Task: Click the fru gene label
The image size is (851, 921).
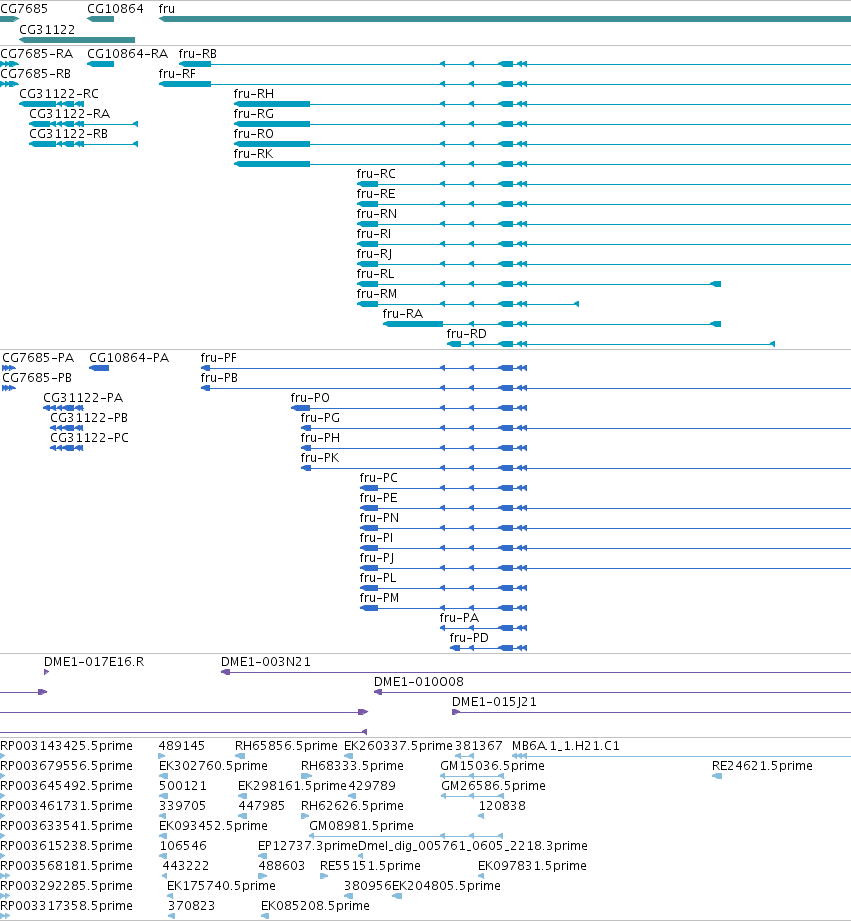Action: click(x=167, y=9)
